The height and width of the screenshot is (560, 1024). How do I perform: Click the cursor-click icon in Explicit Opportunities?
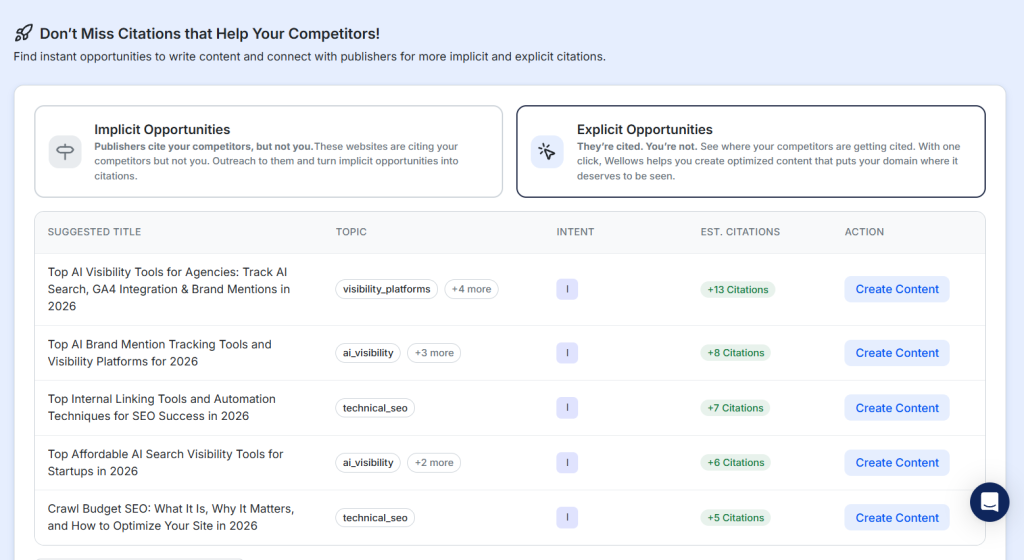[547, 152]
